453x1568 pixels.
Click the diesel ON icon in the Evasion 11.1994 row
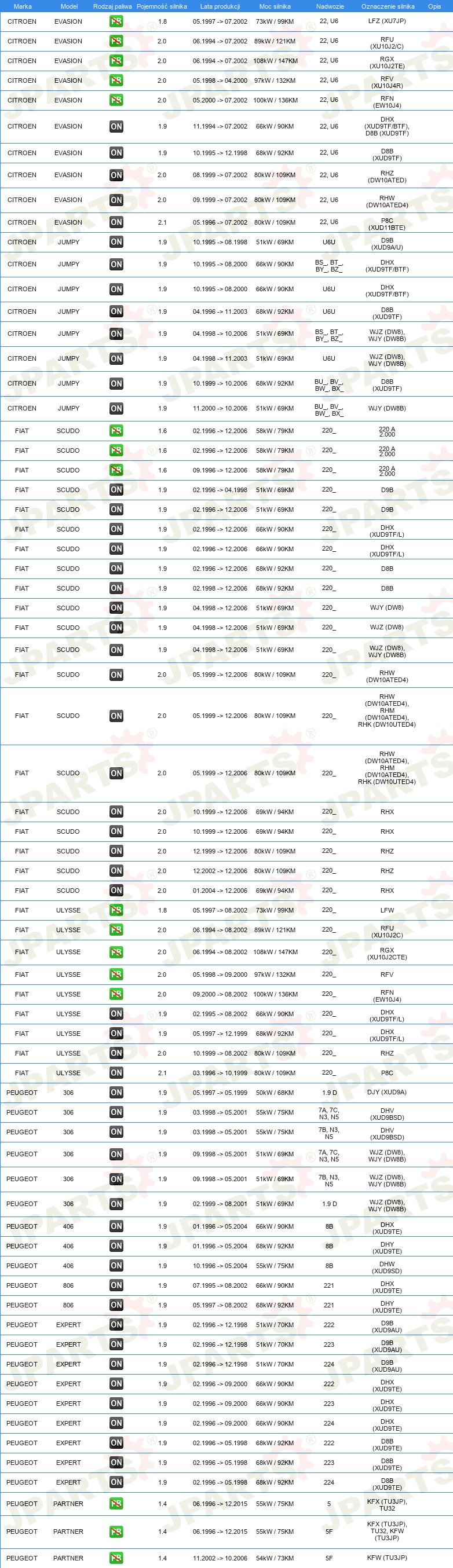point(116,127)
